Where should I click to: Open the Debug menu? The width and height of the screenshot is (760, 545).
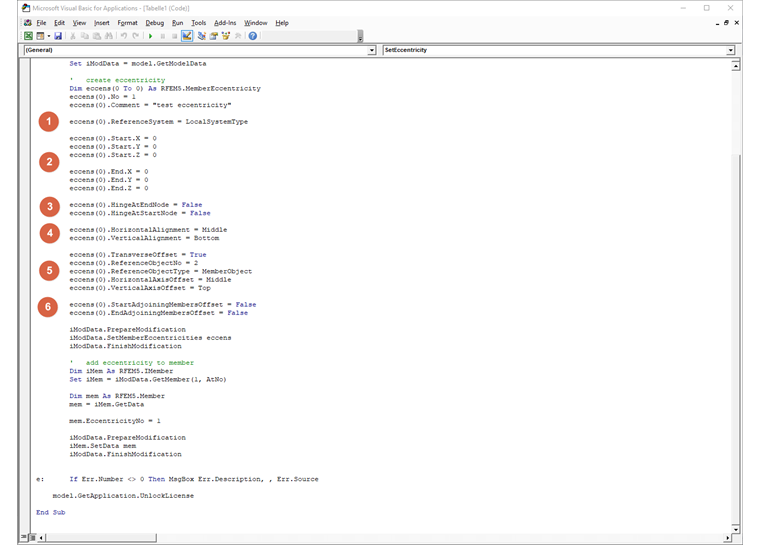click(155, 23)
